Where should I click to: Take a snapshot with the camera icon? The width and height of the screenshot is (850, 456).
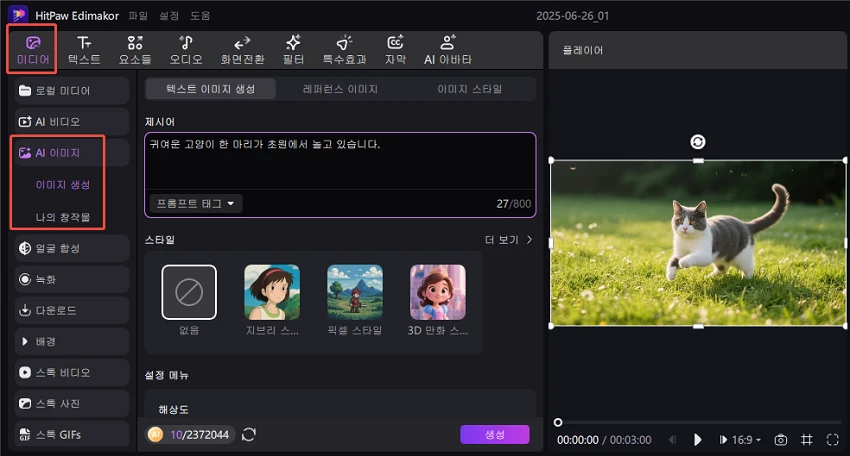[x=781, y=440]
